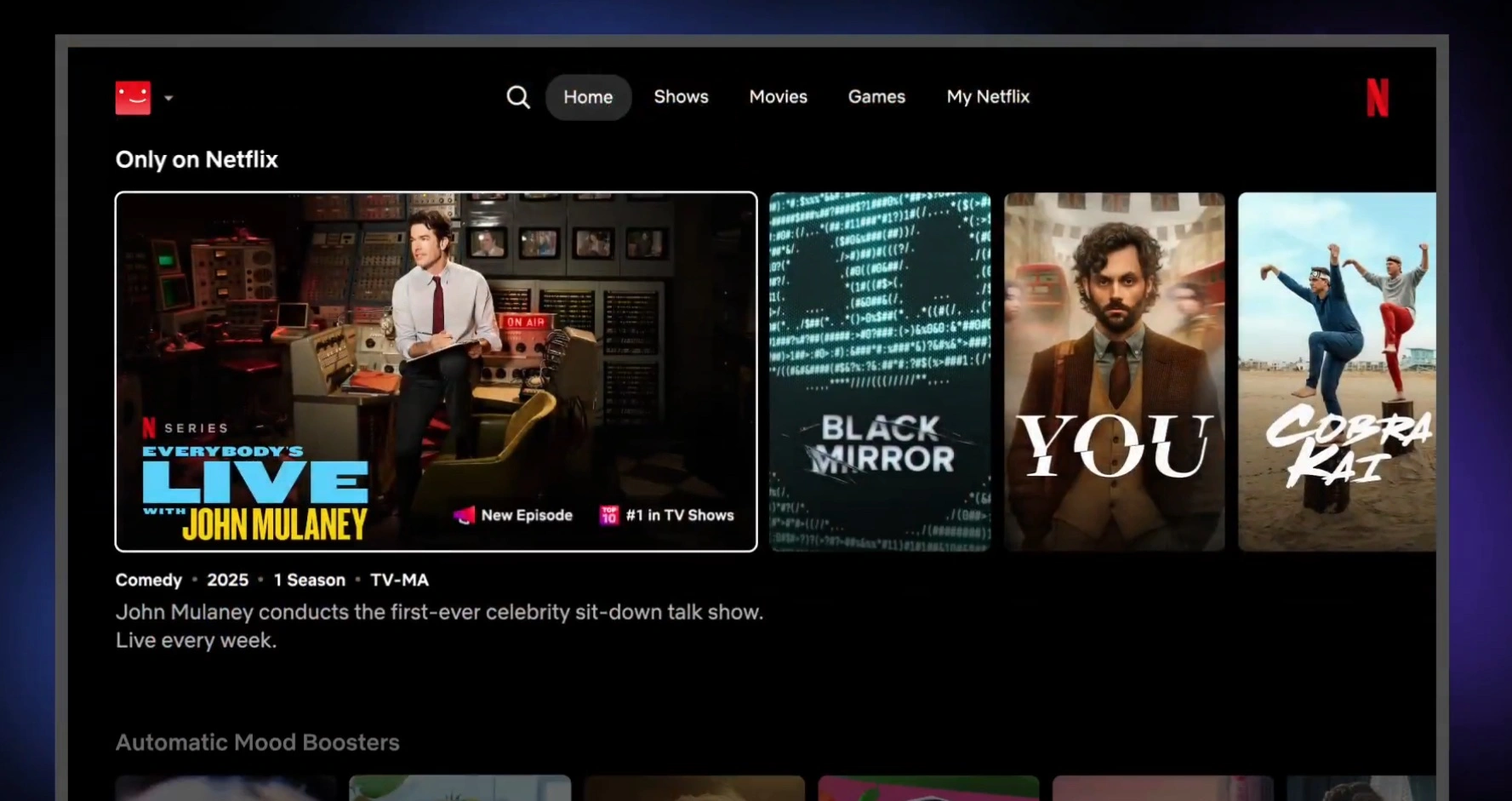The height and width of the screenshot is (801, 1512).
Task: Click the New Episode badge icon
Action: 464,515
